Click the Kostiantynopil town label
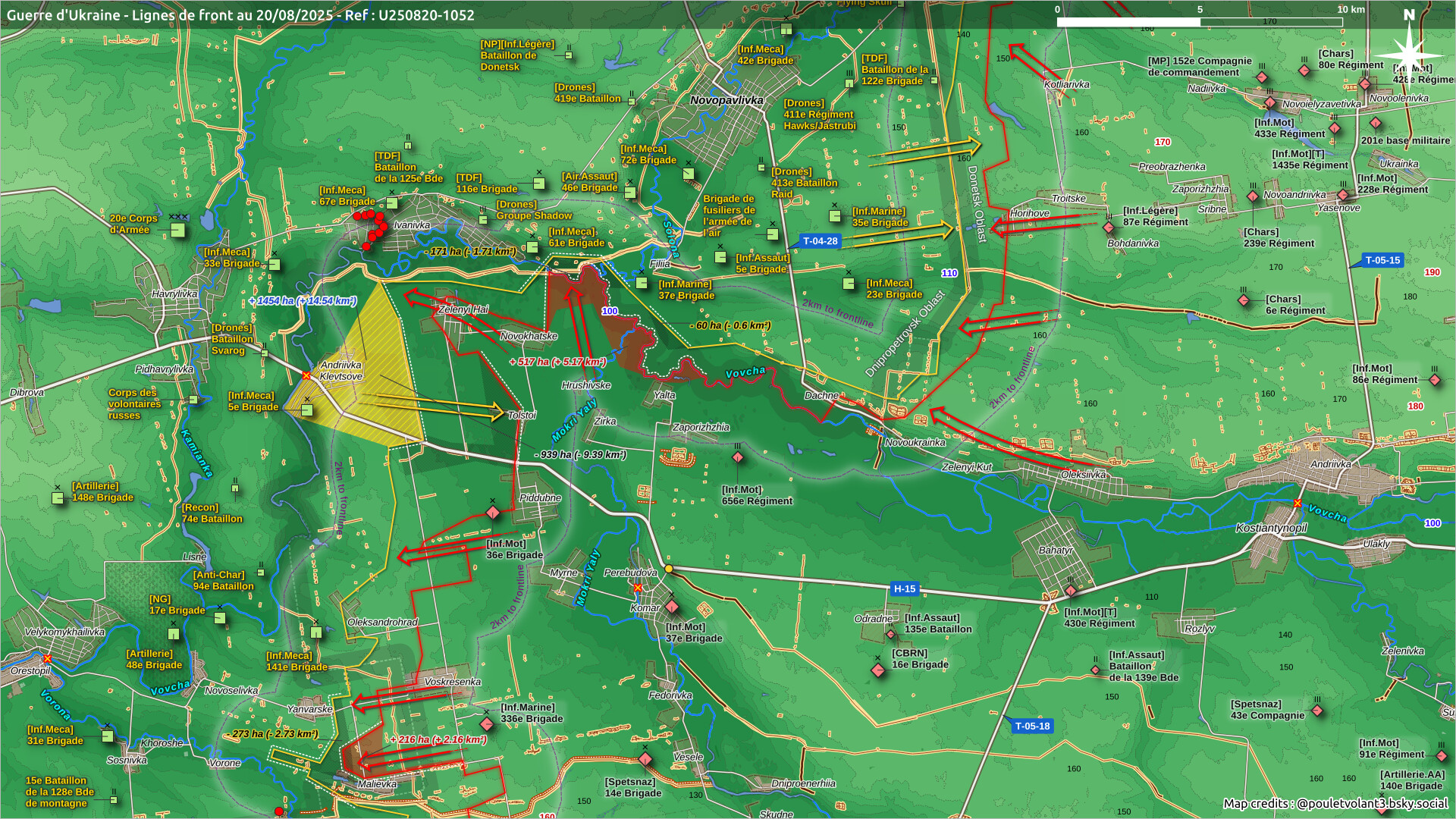 [1271, 528]
